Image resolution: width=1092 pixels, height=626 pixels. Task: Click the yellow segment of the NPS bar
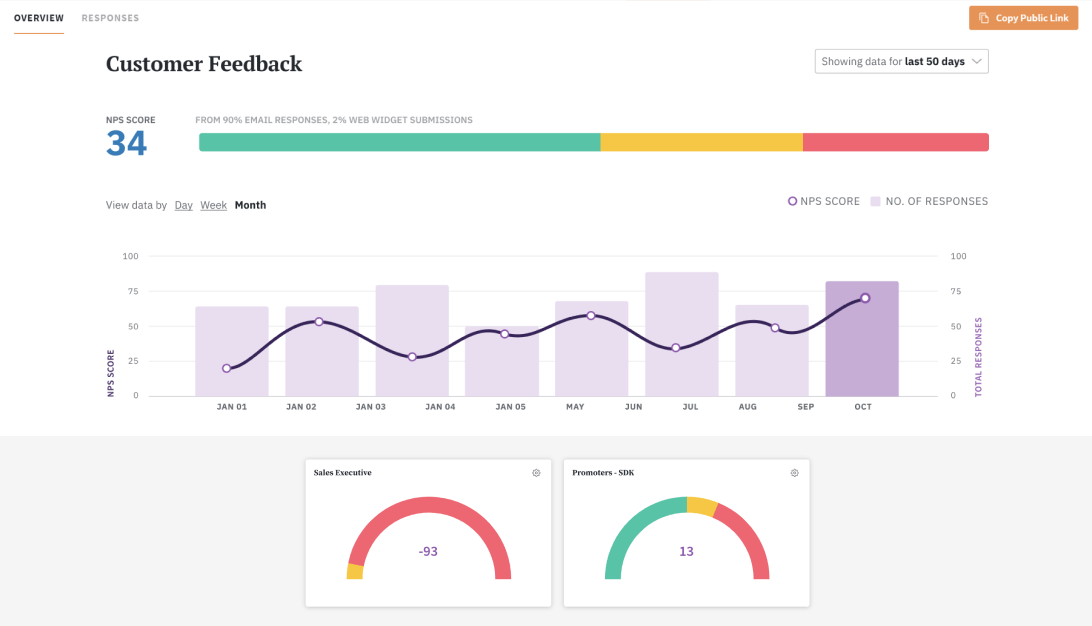[700, 142]
